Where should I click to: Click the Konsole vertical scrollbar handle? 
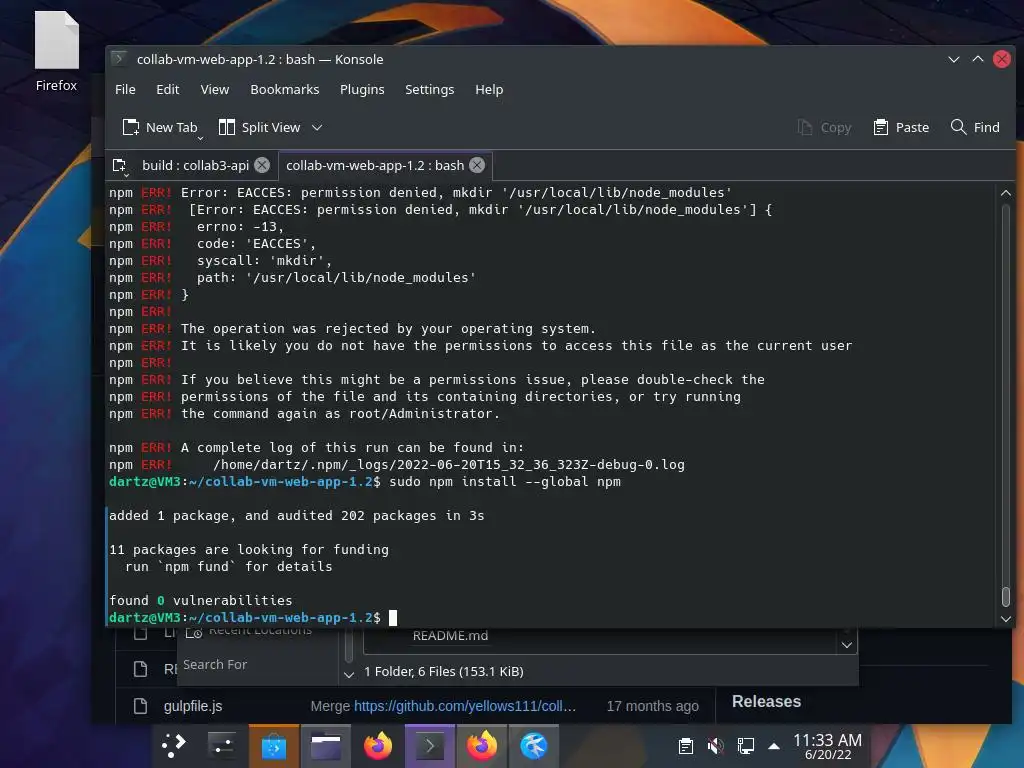[1006, 596]
